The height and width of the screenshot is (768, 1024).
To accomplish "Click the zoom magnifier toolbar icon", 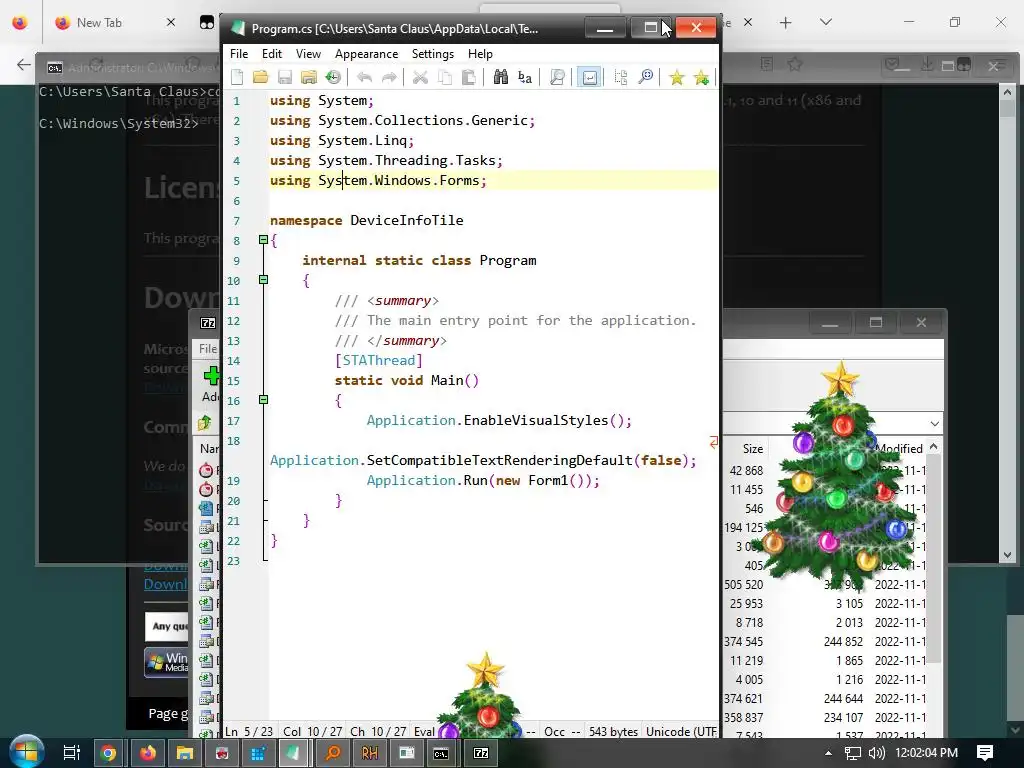I will [x=645, y=78].
